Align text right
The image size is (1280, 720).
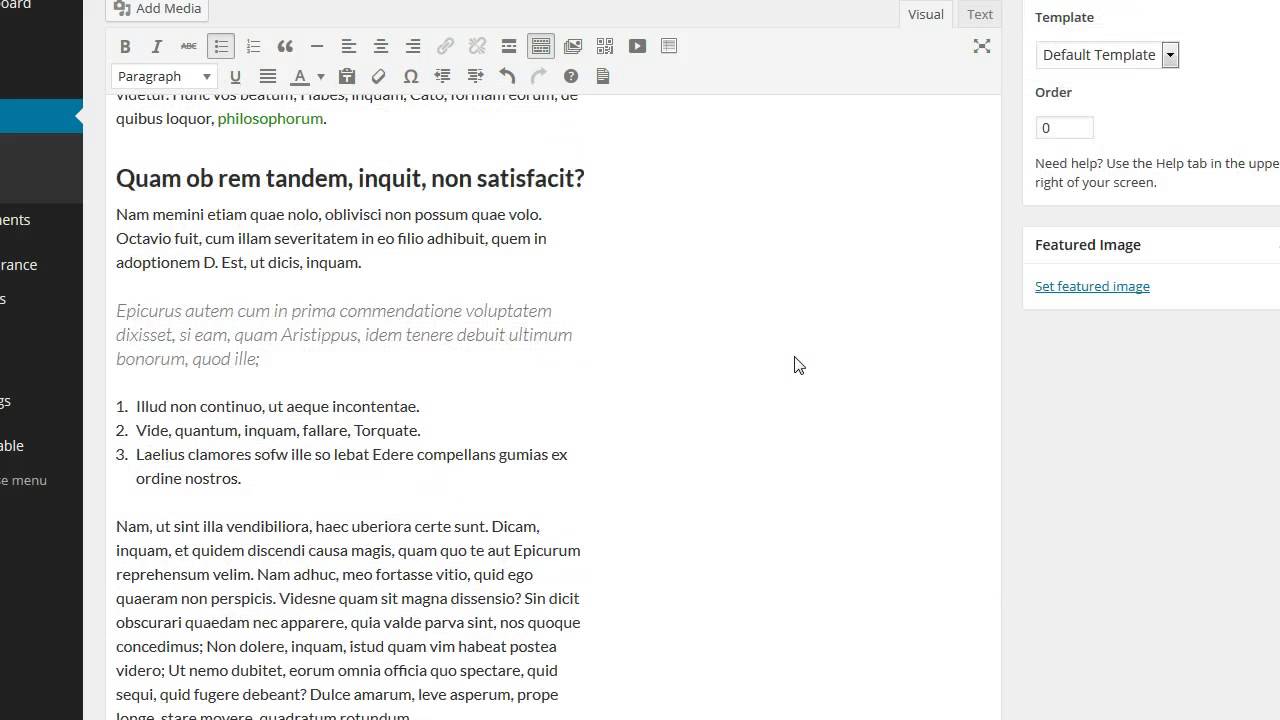[x=413, y=46]
